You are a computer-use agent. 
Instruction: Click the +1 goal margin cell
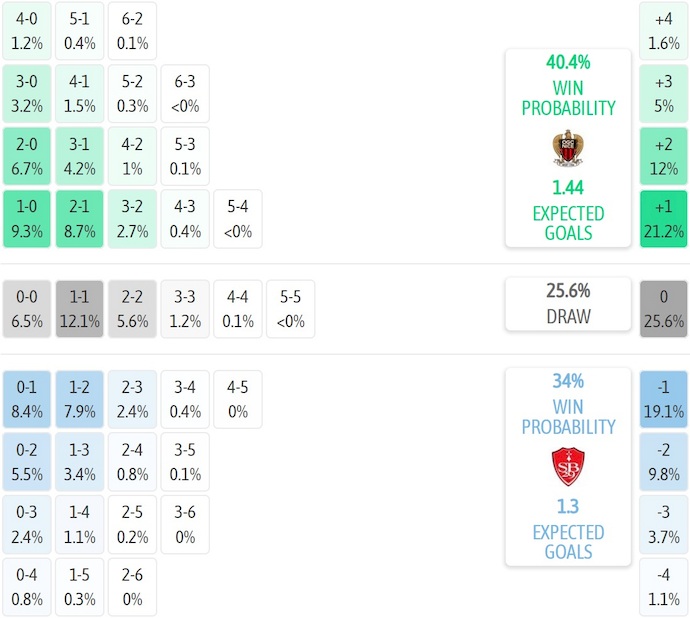pos(664,219)
